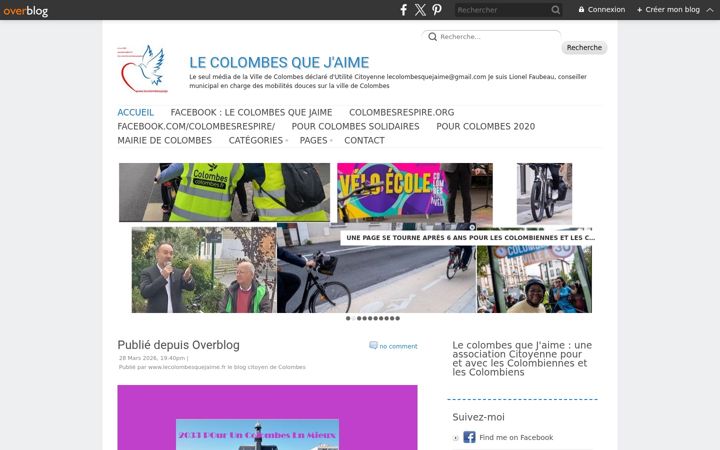
Task: Open the Connexion login link
Action: pos(602,9)
